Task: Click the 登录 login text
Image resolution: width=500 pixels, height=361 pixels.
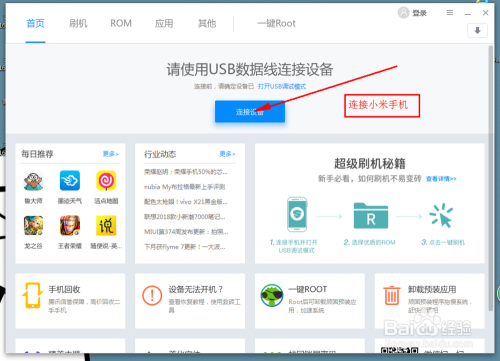Action: coord(419,13)
